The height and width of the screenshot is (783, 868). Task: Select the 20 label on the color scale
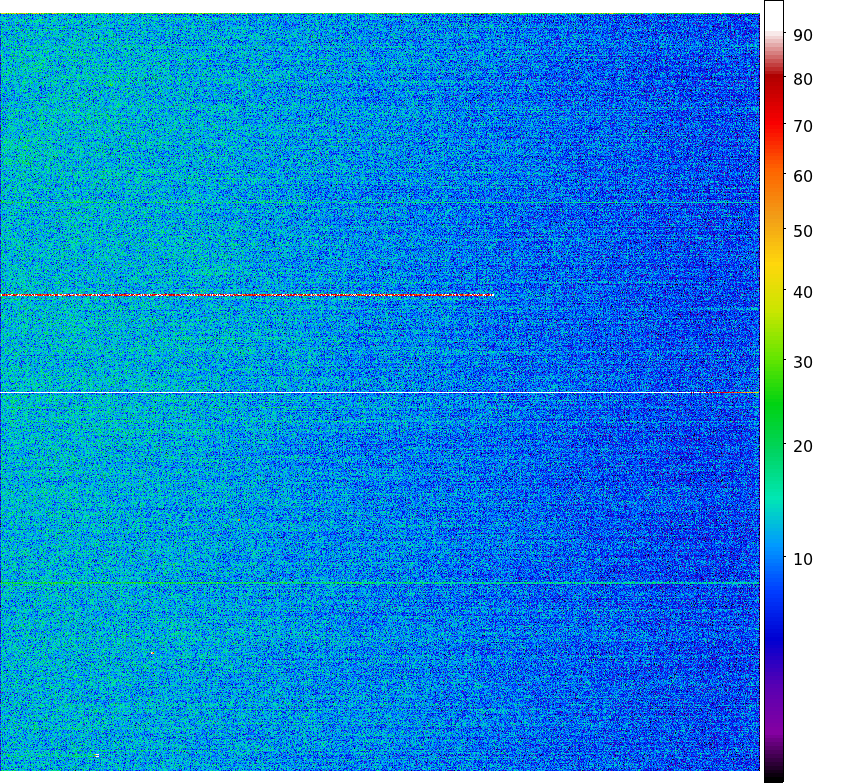[802, 446]
